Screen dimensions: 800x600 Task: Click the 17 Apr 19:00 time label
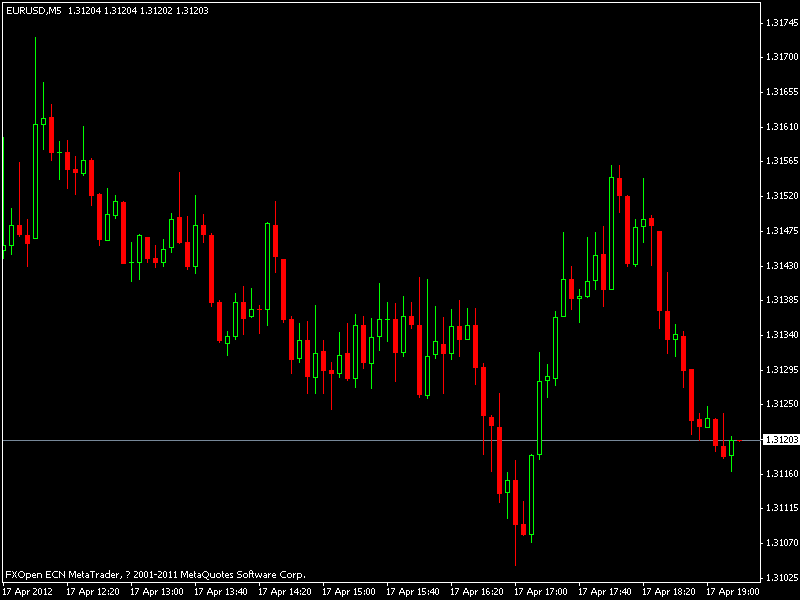[x=732, y=591]
